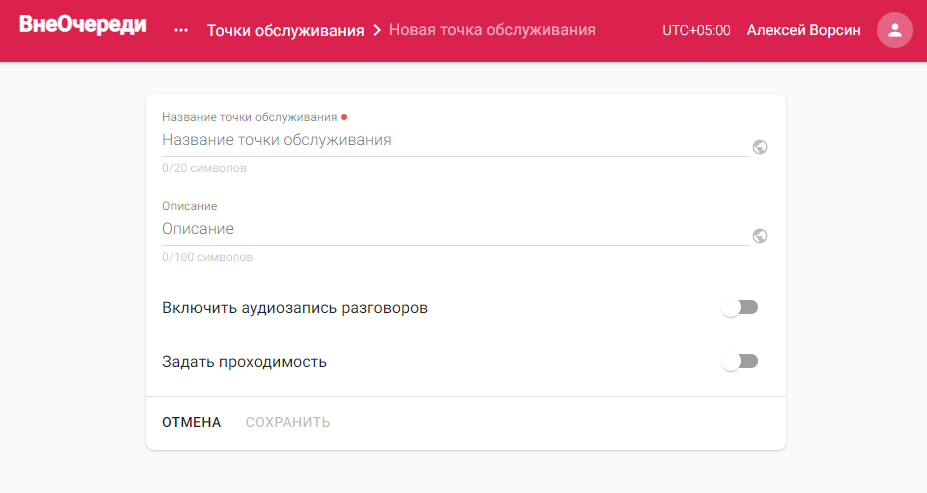The height and width of the screenshot is (493, 927).
Task: Click Новая точка обслуживания breadcrumb text
Action: tap(492, 30)
